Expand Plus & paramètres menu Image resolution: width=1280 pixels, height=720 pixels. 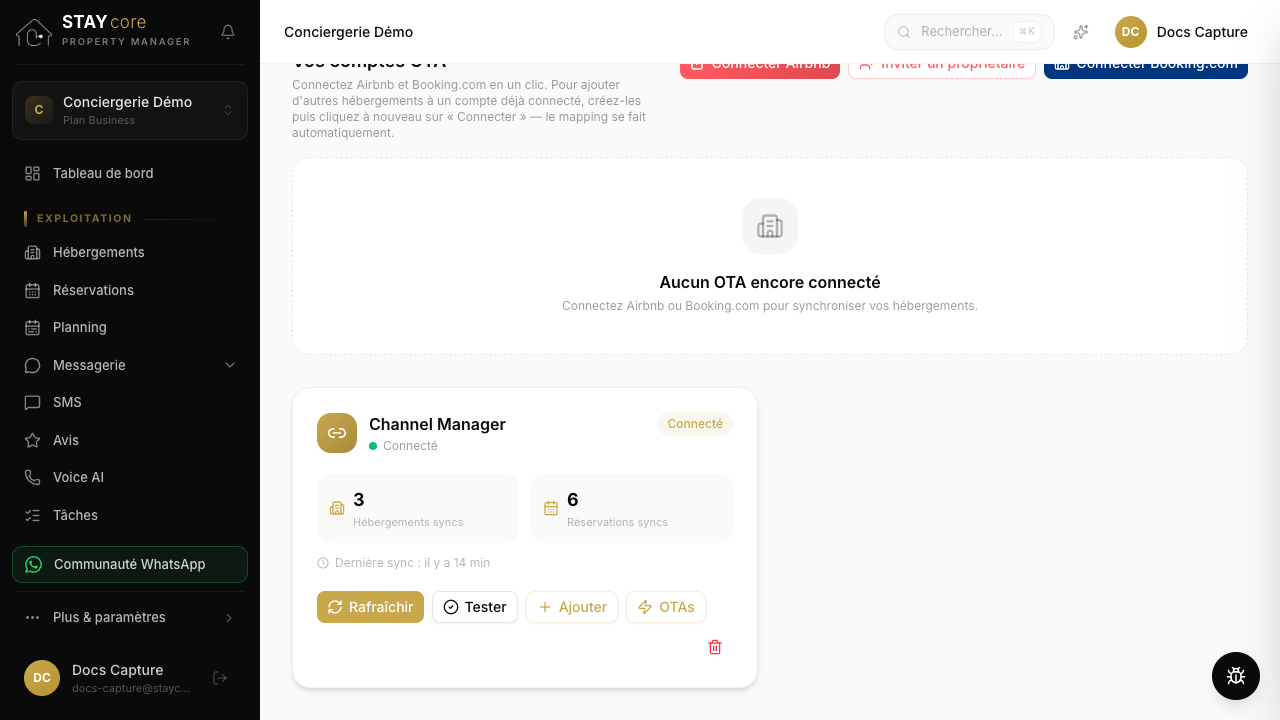pyautogui.click(x=130, y=617)
